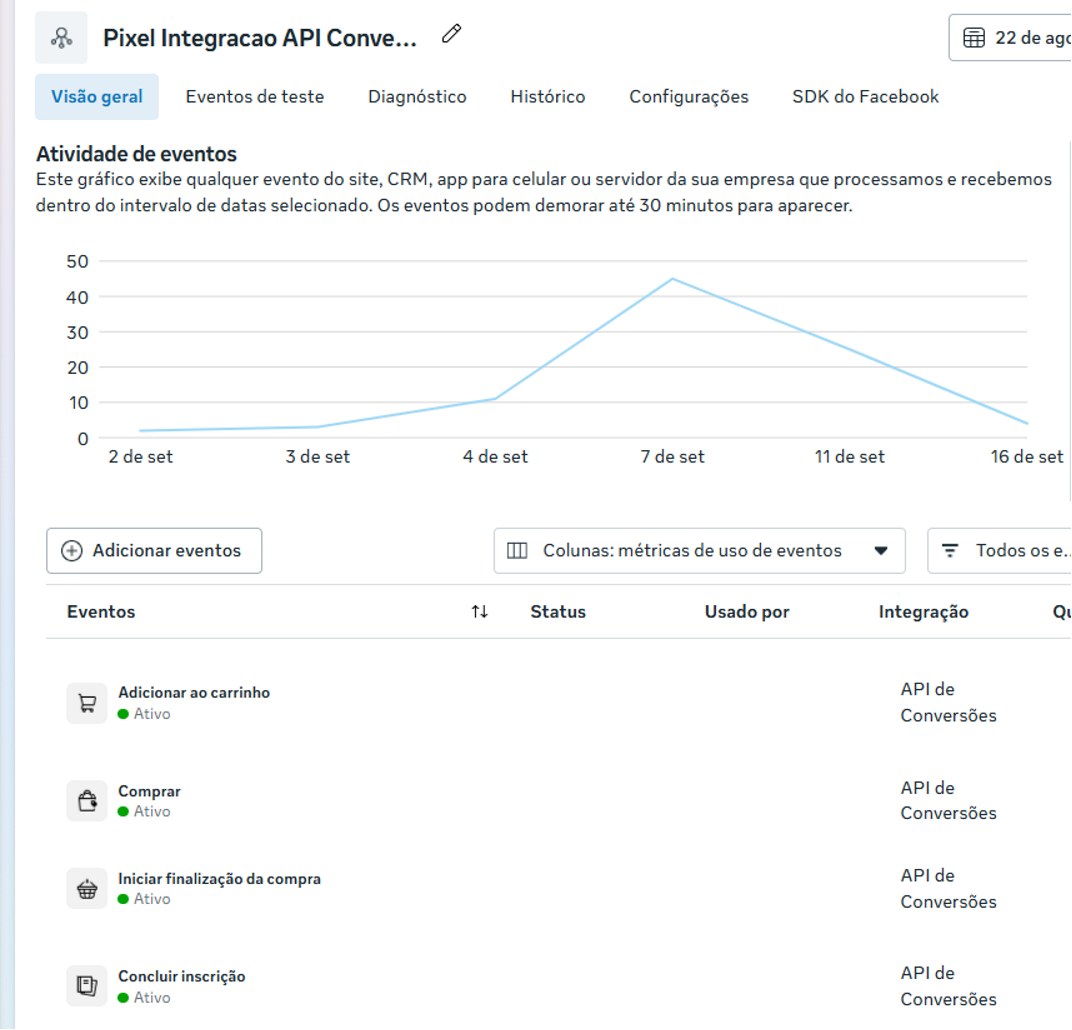Image resolution: width=1072 pixels, height=1030 pixels.
Task: Click the Eventos column header
Action: [x=101, y=611]
